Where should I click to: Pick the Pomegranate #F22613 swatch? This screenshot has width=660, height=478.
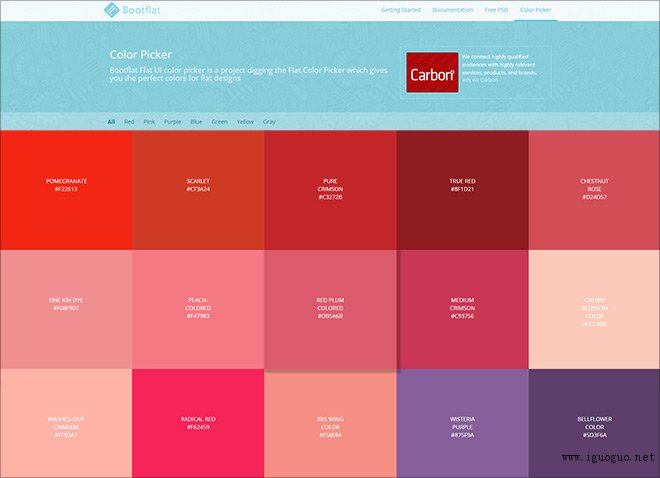point(66,188)
